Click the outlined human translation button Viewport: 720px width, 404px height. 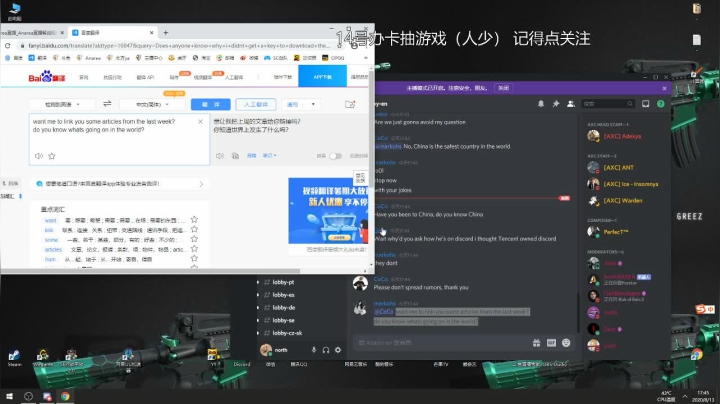[256, 104]
